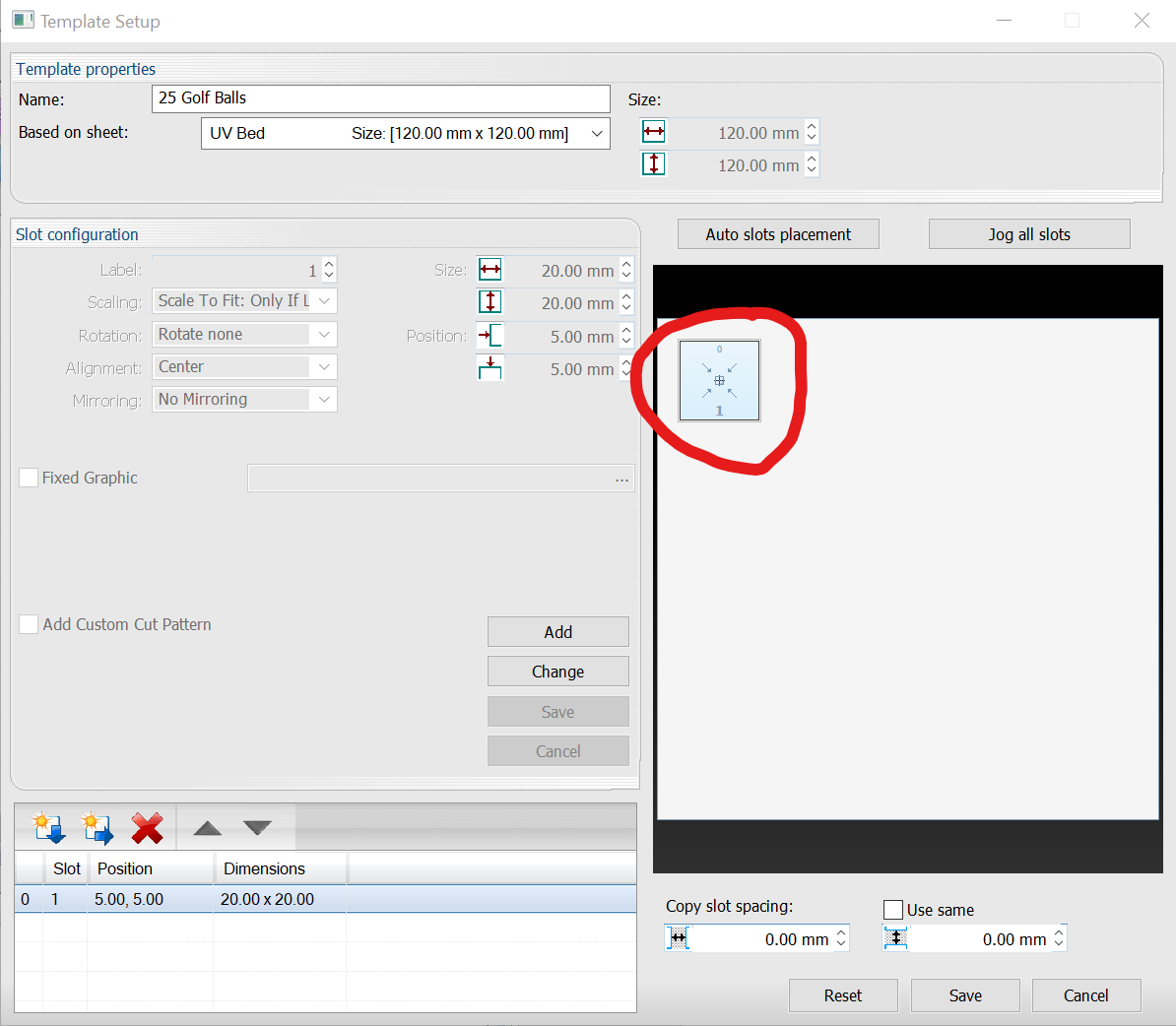Tick the Use same checkbox

[x=892, y=910]
